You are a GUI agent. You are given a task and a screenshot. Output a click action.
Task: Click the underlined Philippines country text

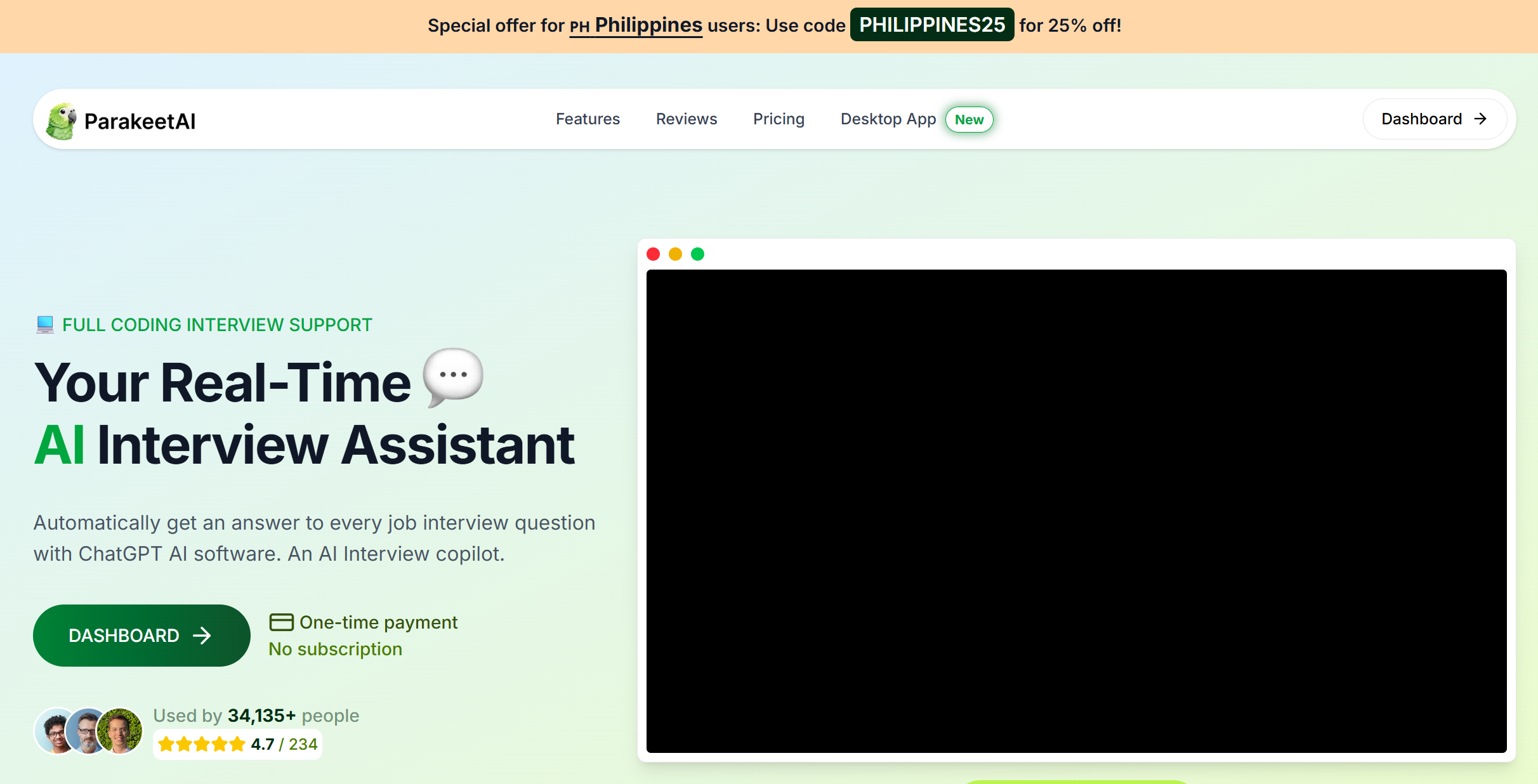pyautogui.click(x=648, y=25)
